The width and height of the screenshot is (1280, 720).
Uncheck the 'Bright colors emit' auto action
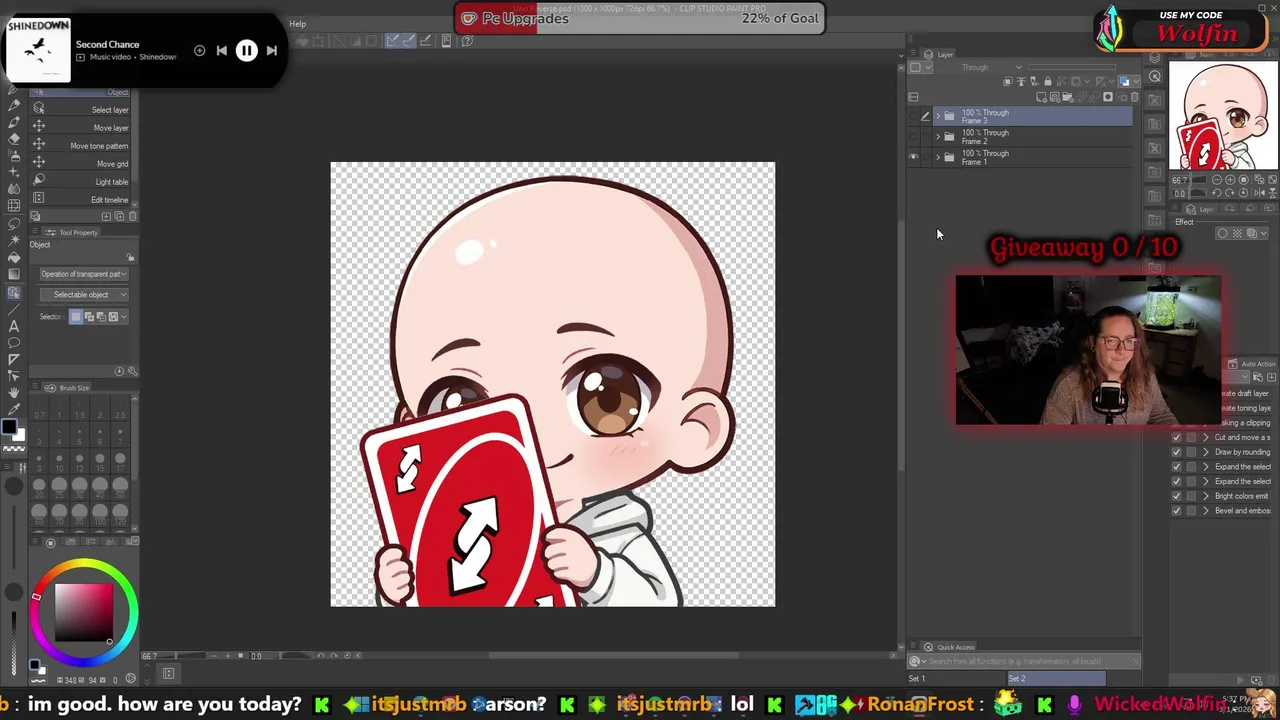[x=1177, y=496]
